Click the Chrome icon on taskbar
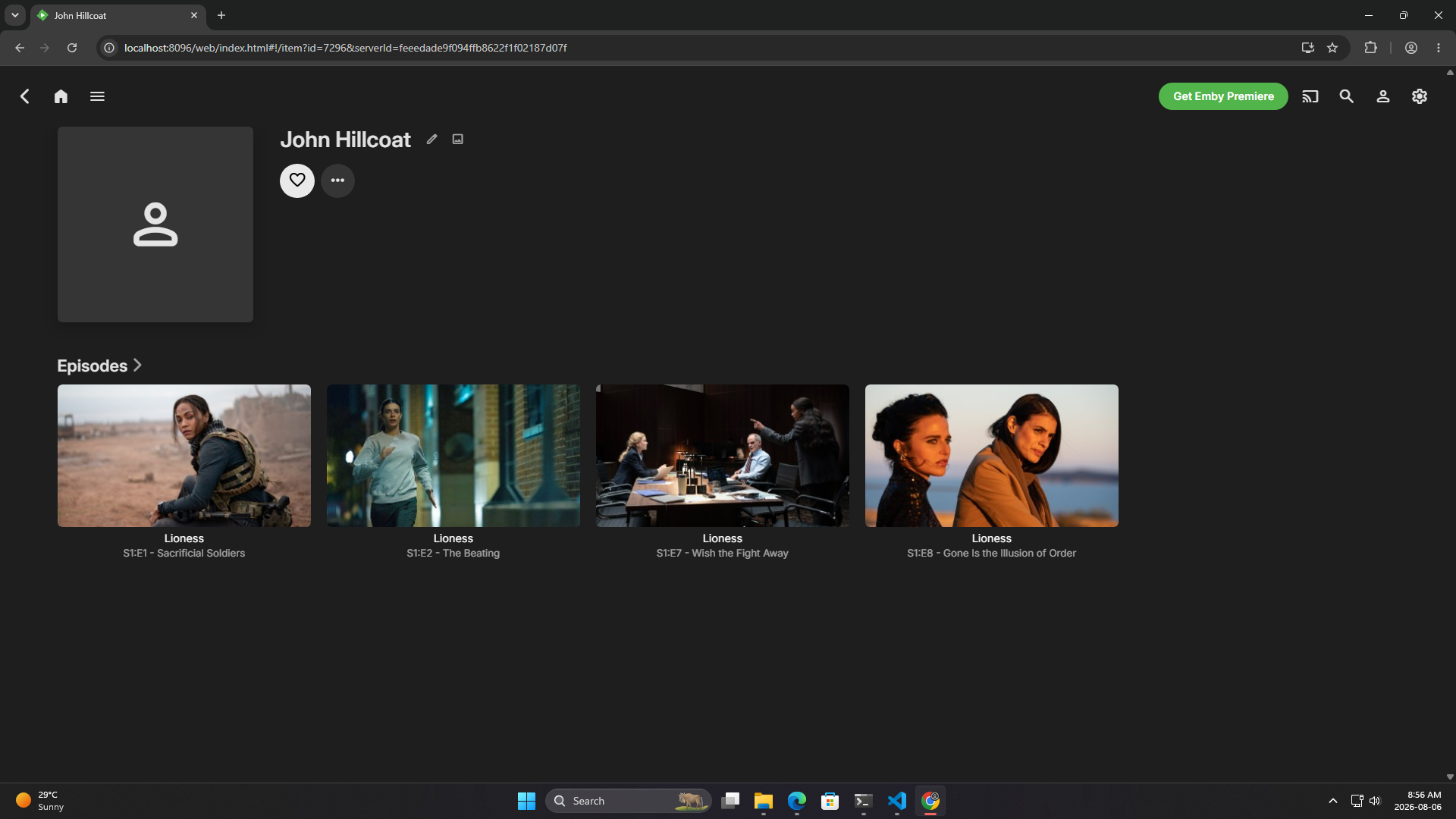The image size is (1456, 819). coord(930,801)
